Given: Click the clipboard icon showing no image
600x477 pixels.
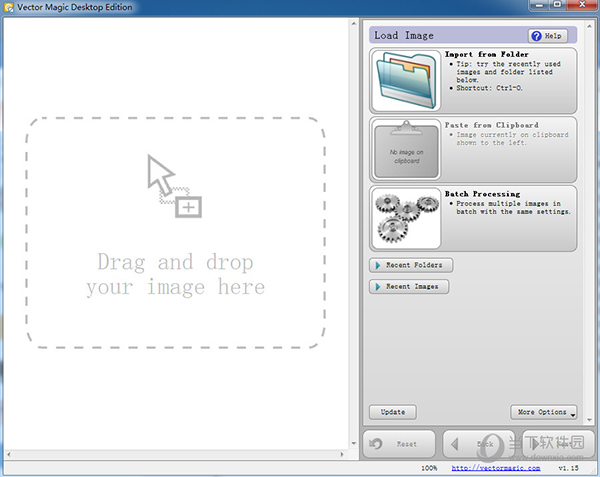Looking at the screenshot, I should tap(406, 150).
